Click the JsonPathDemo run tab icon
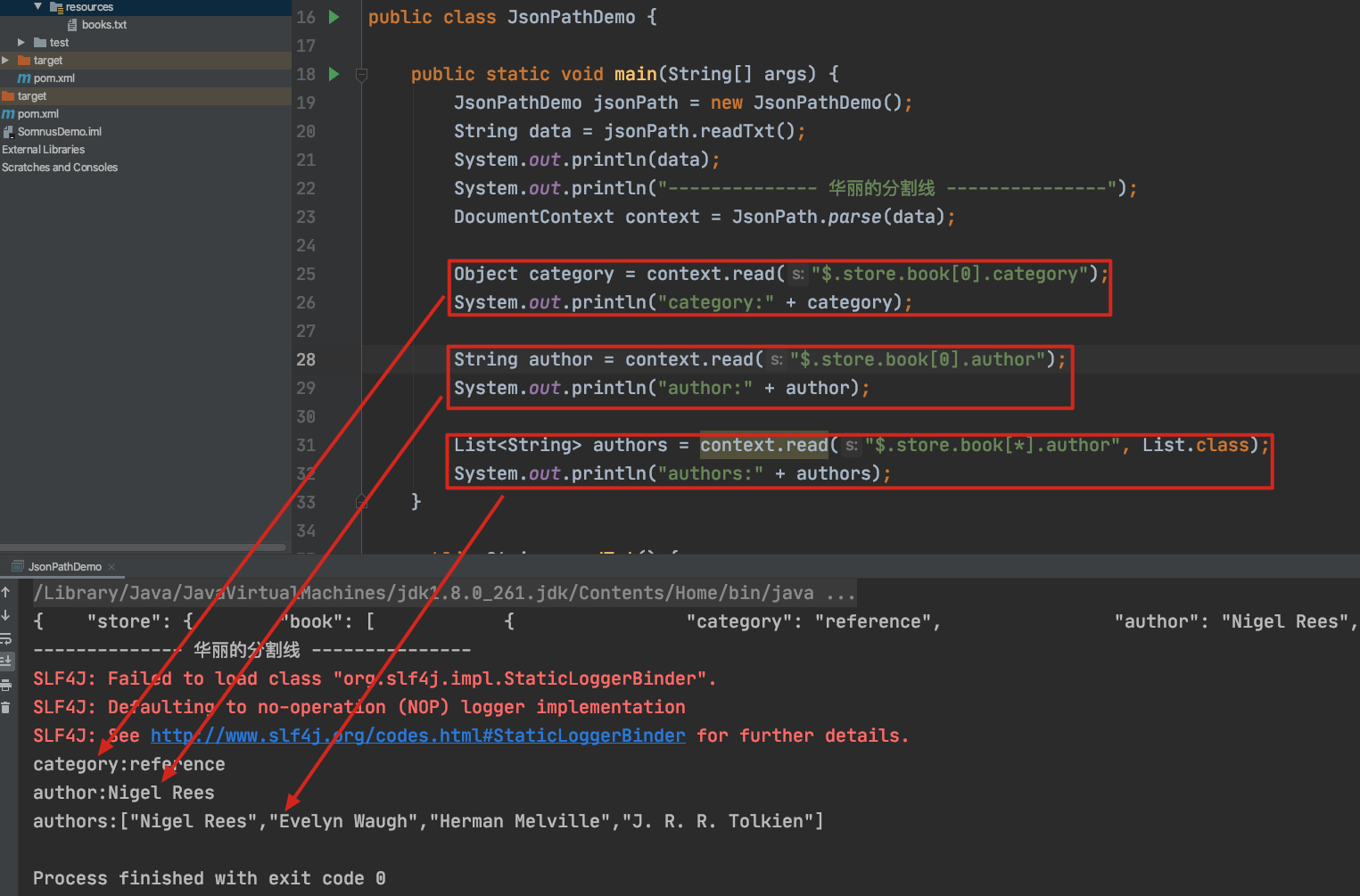Screen dimensions: 1360x896 tap(17, 567)
